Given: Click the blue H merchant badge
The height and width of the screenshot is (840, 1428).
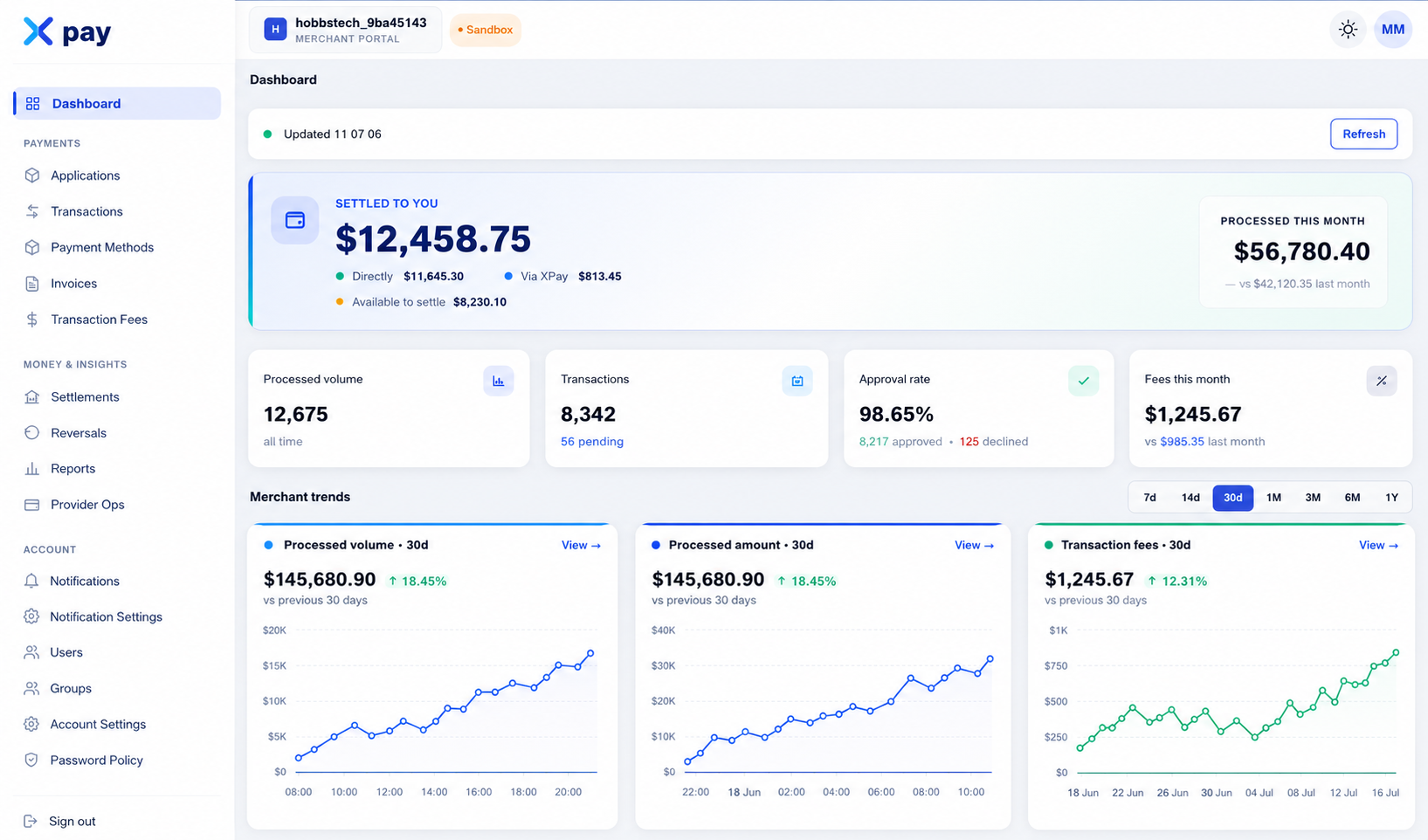Looking at the screenshot, I should 276,30.
